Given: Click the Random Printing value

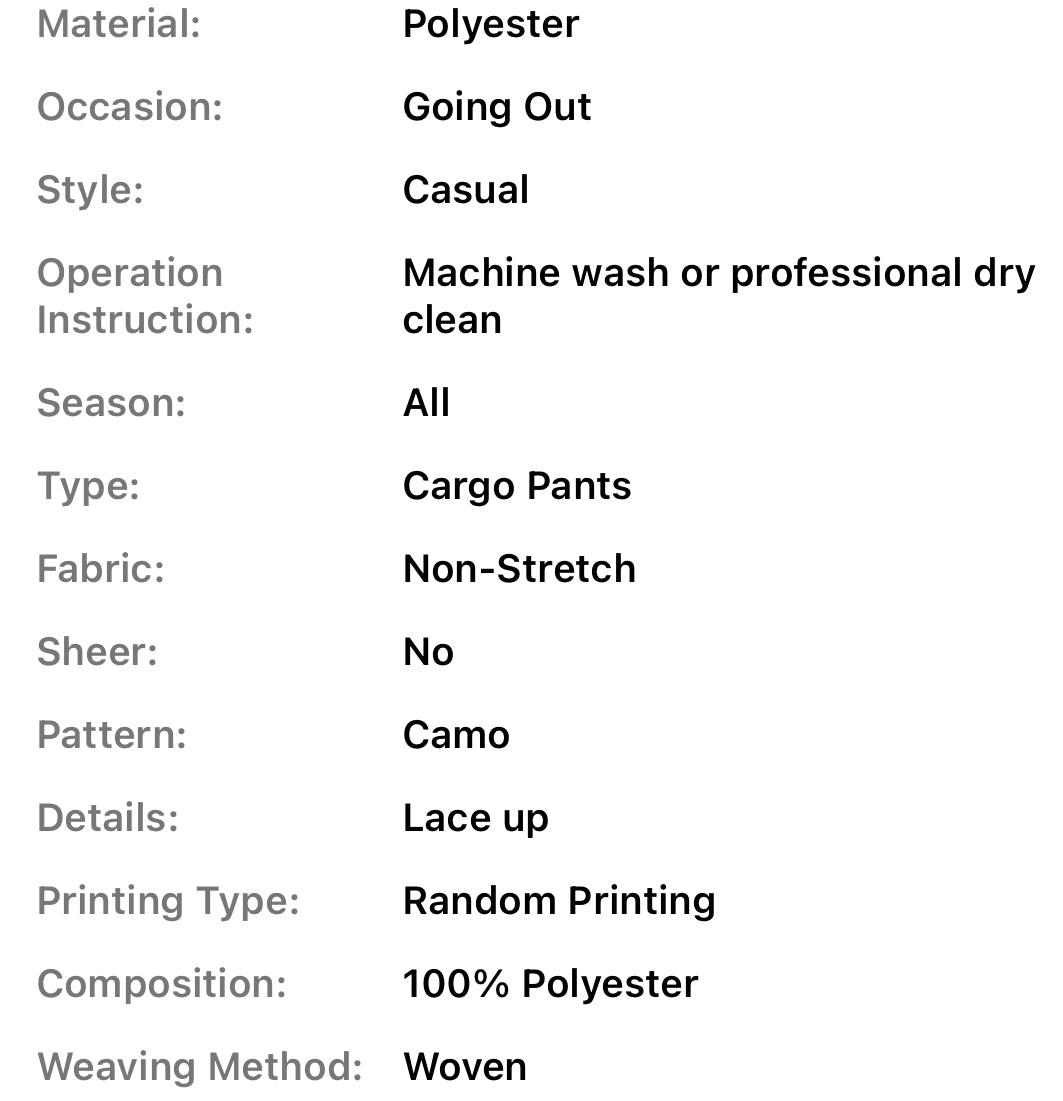Looking at the screenshot, I should (558, 901).
